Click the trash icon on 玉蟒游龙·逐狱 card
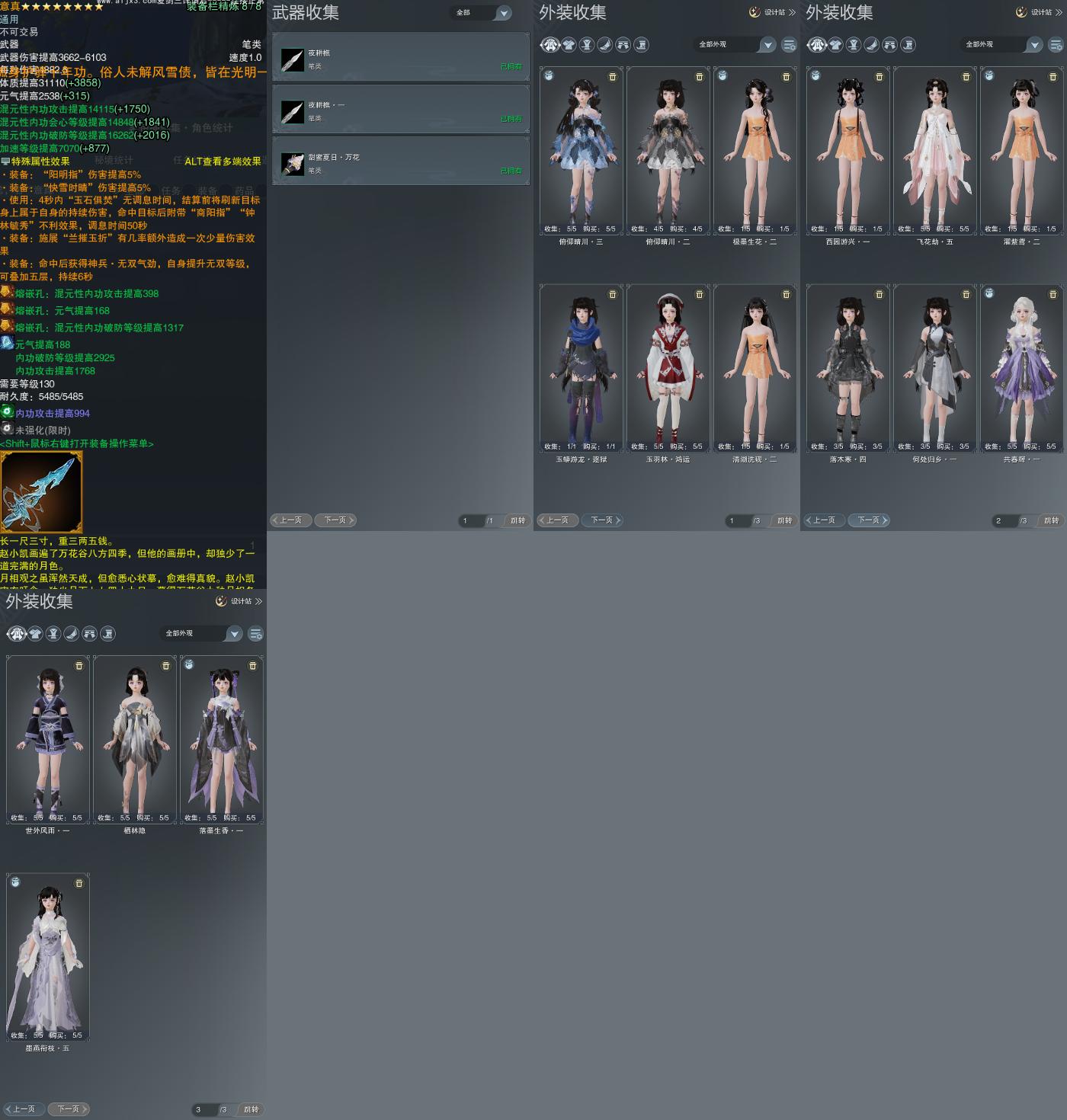 tap(613, 295)
